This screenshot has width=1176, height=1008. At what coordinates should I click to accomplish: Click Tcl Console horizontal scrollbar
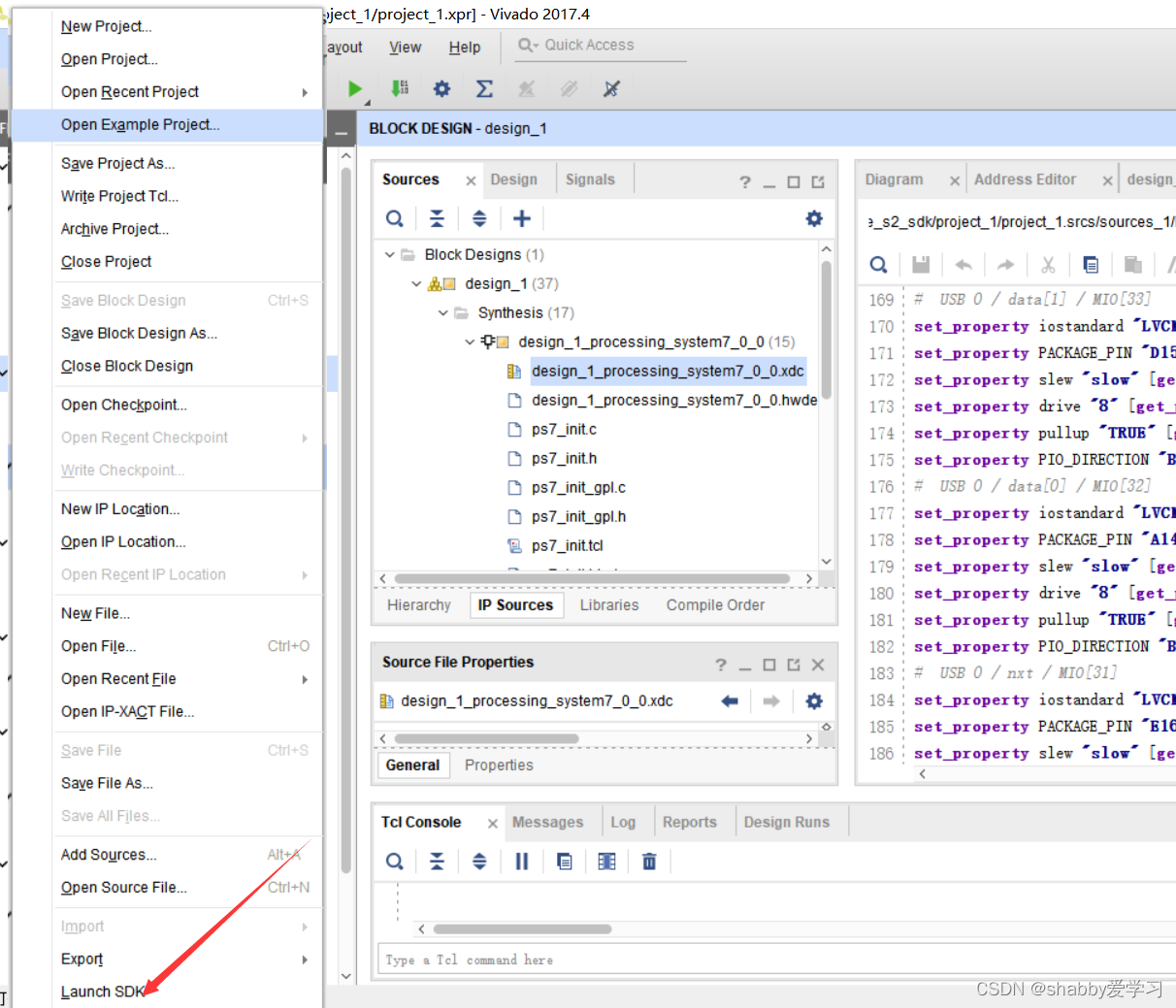click(522, 929)
